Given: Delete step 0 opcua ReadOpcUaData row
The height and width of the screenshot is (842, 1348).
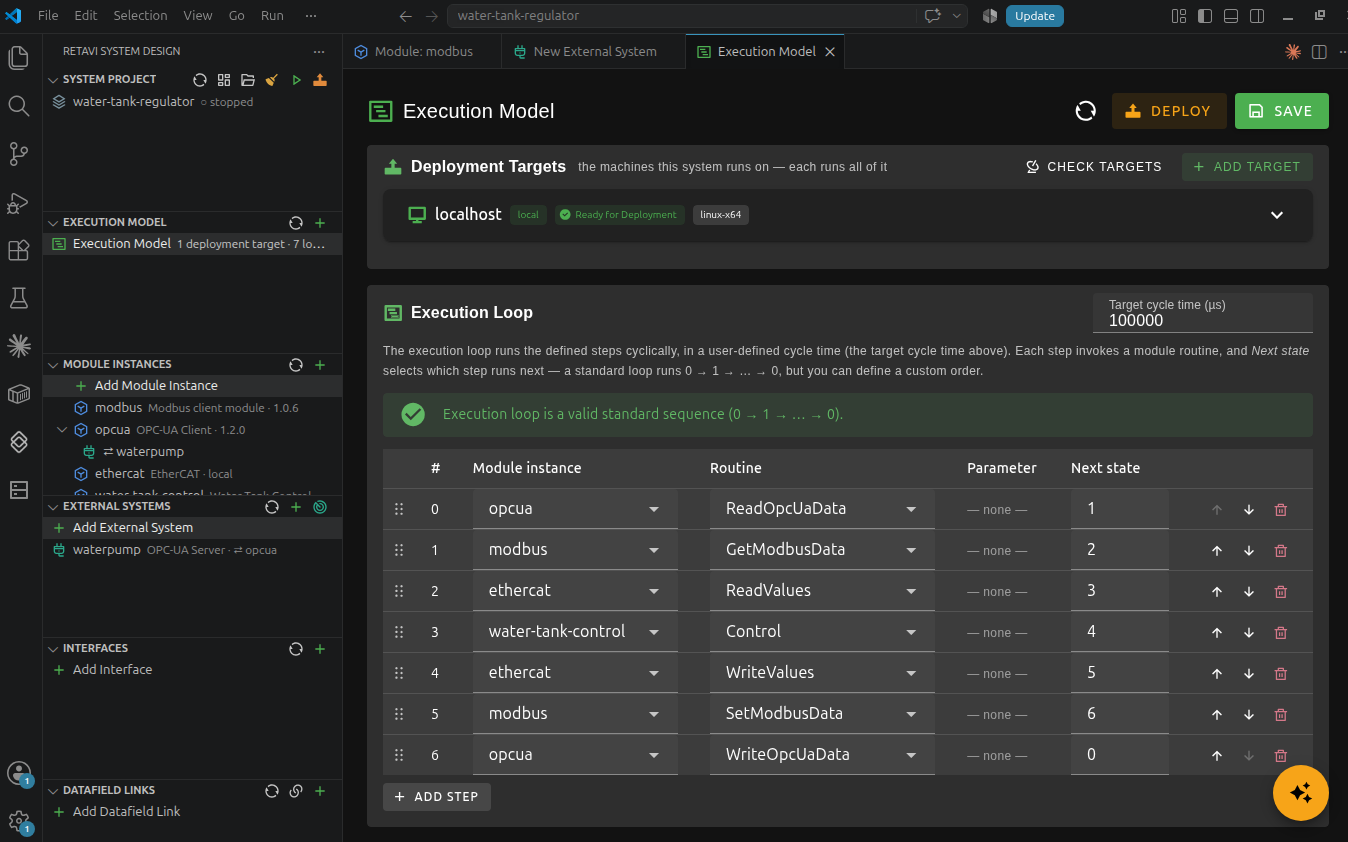Looking at the screenshot, I should pyautogui.click(x=1281, y=510).
